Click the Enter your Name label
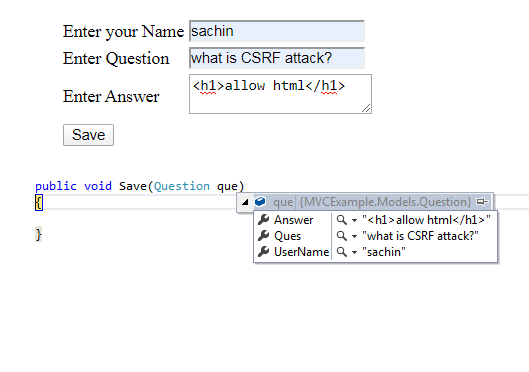Image resolution: width=529 pixels, height=372 pixels. click(123, 32)
